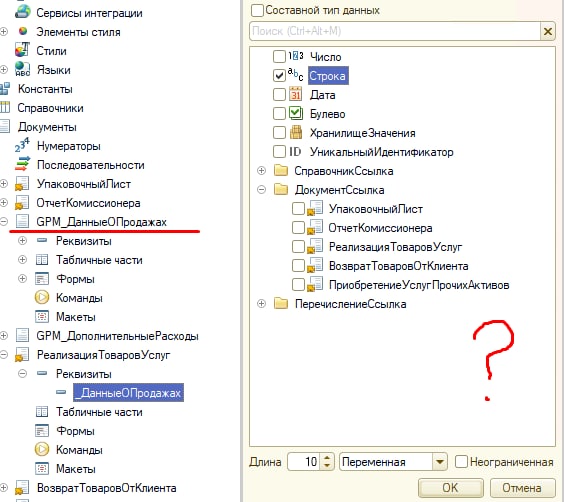This screenshot has width=564, height=502.
Task: Check the Число type checkbox
Action: (279, 56)
